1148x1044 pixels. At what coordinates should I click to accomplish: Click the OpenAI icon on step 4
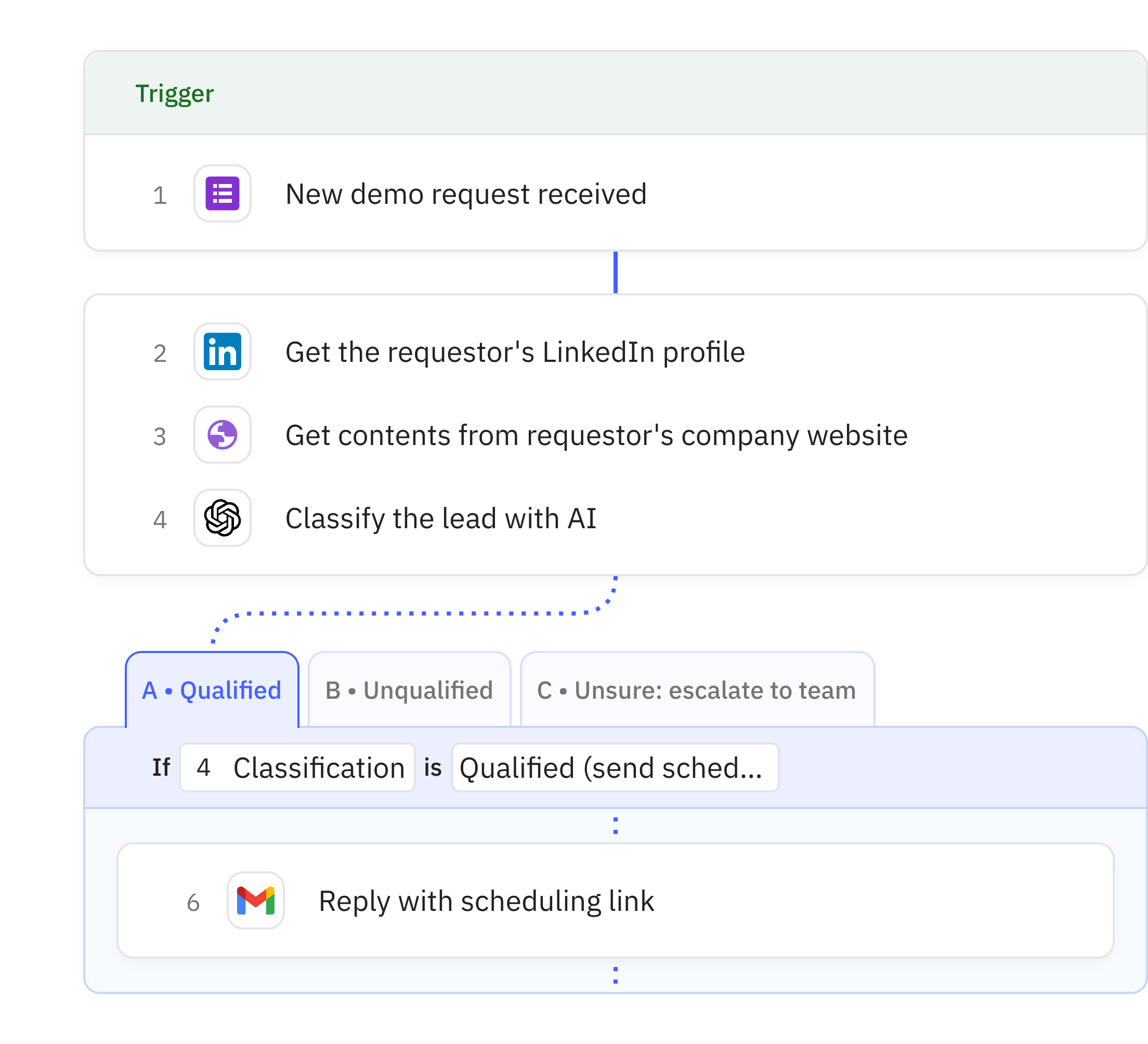pos(222,518)
